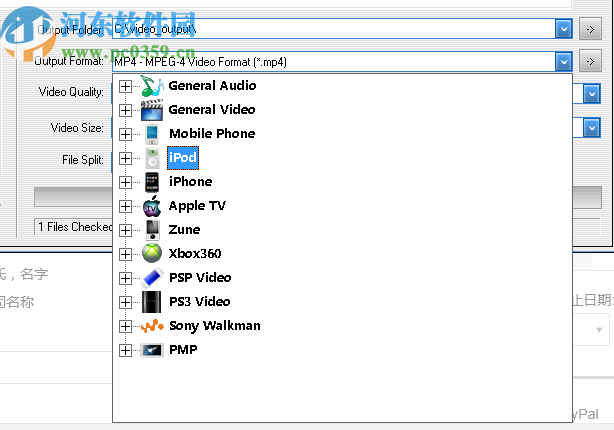Choose the PMP category label
The width and height of the screenshot is (614, 430).
183,350
